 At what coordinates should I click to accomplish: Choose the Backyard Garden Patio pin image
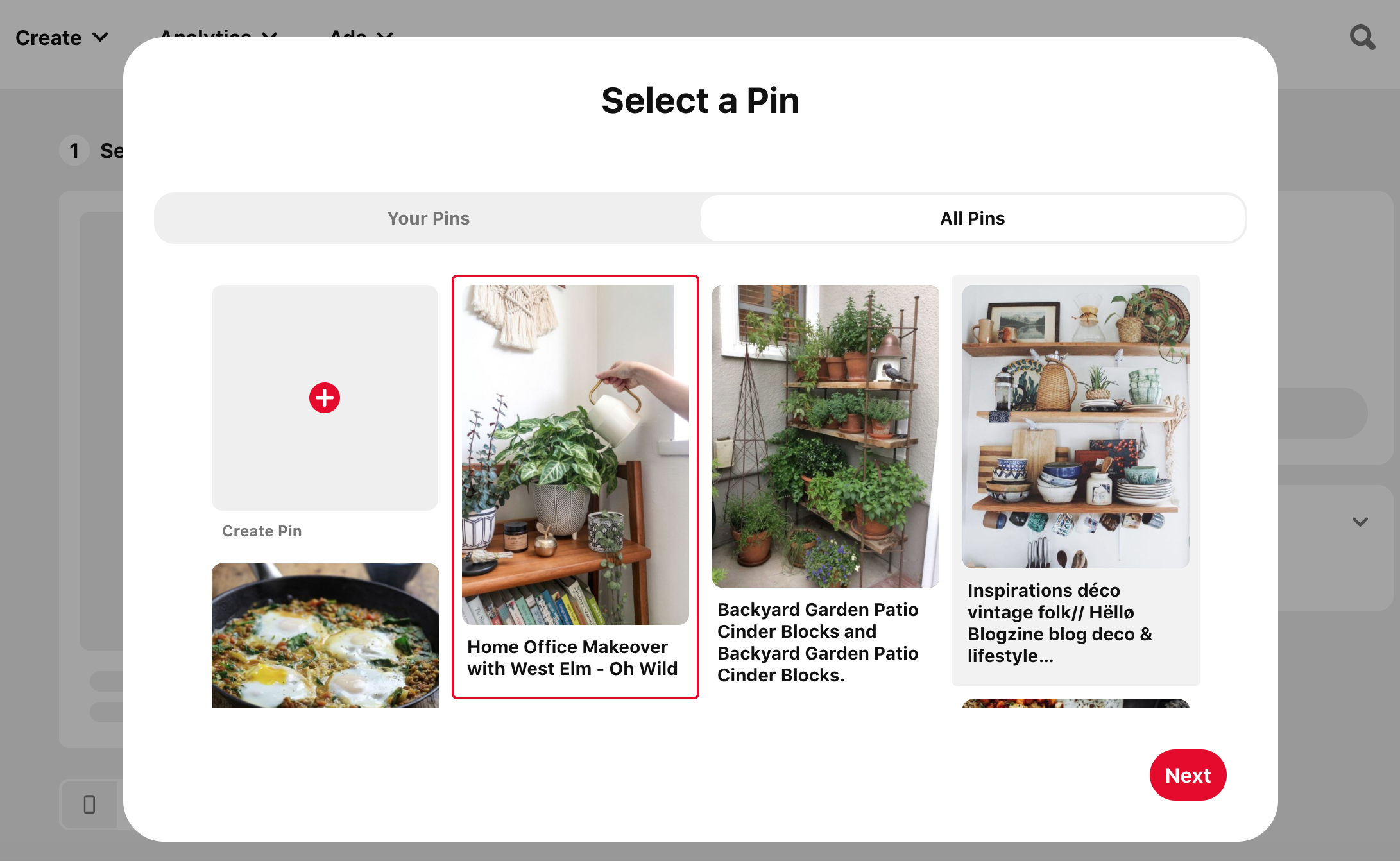(826, 436)
